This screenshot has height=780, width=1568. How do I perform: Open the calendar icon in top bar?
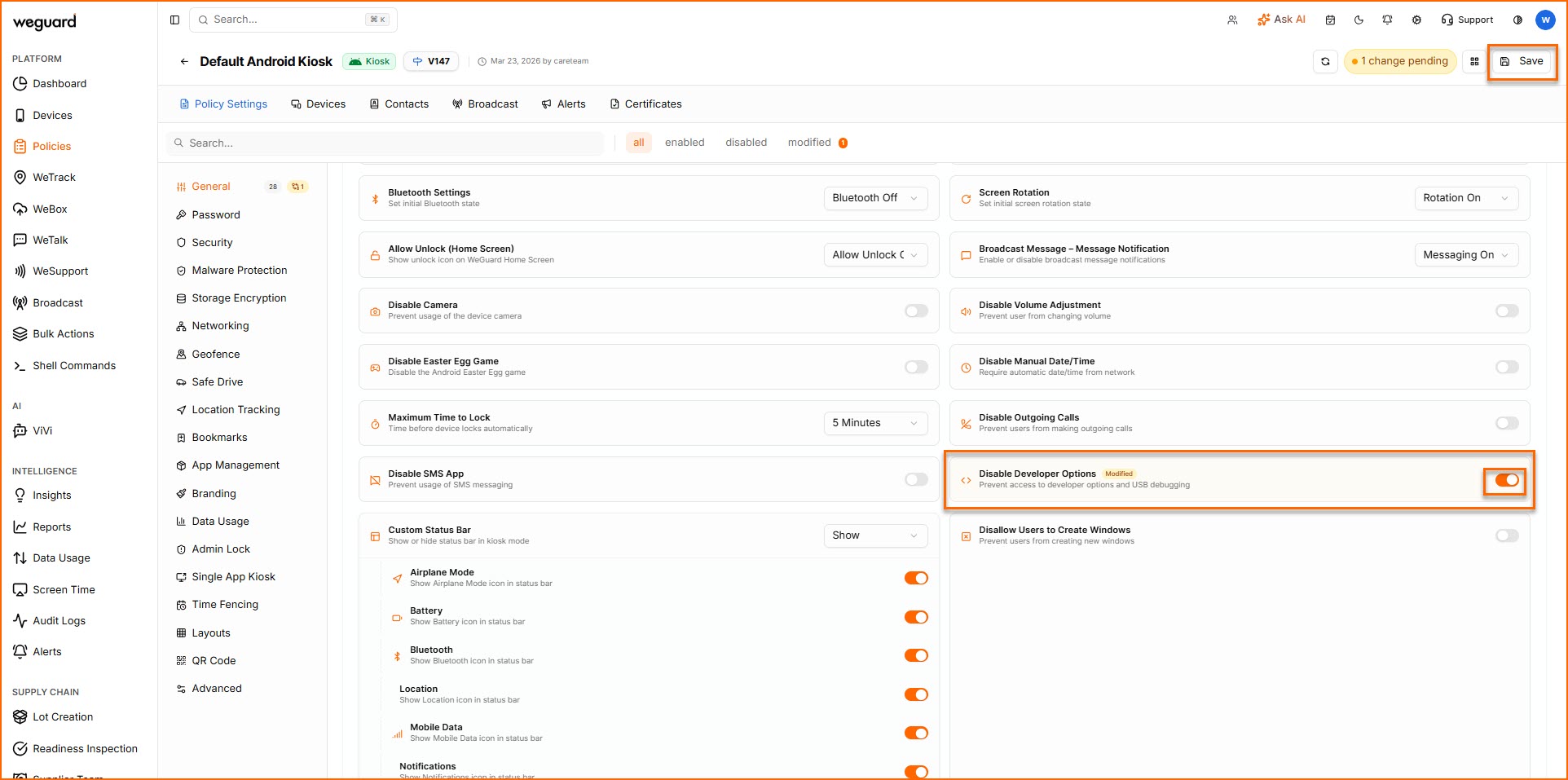click(1330, 20)
